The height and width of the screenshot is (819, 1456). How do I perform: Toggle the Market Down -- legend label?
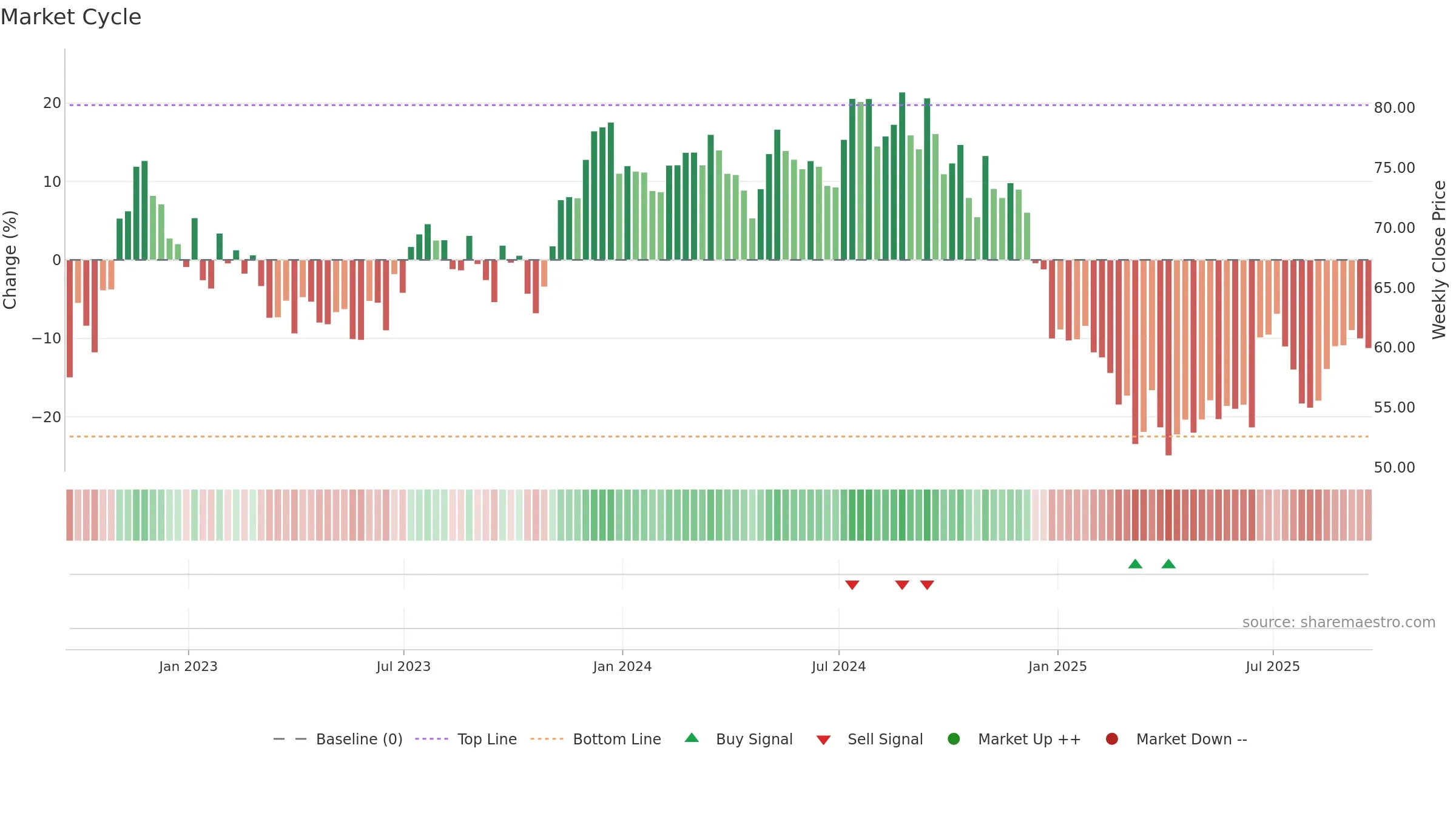(1191, 740)
